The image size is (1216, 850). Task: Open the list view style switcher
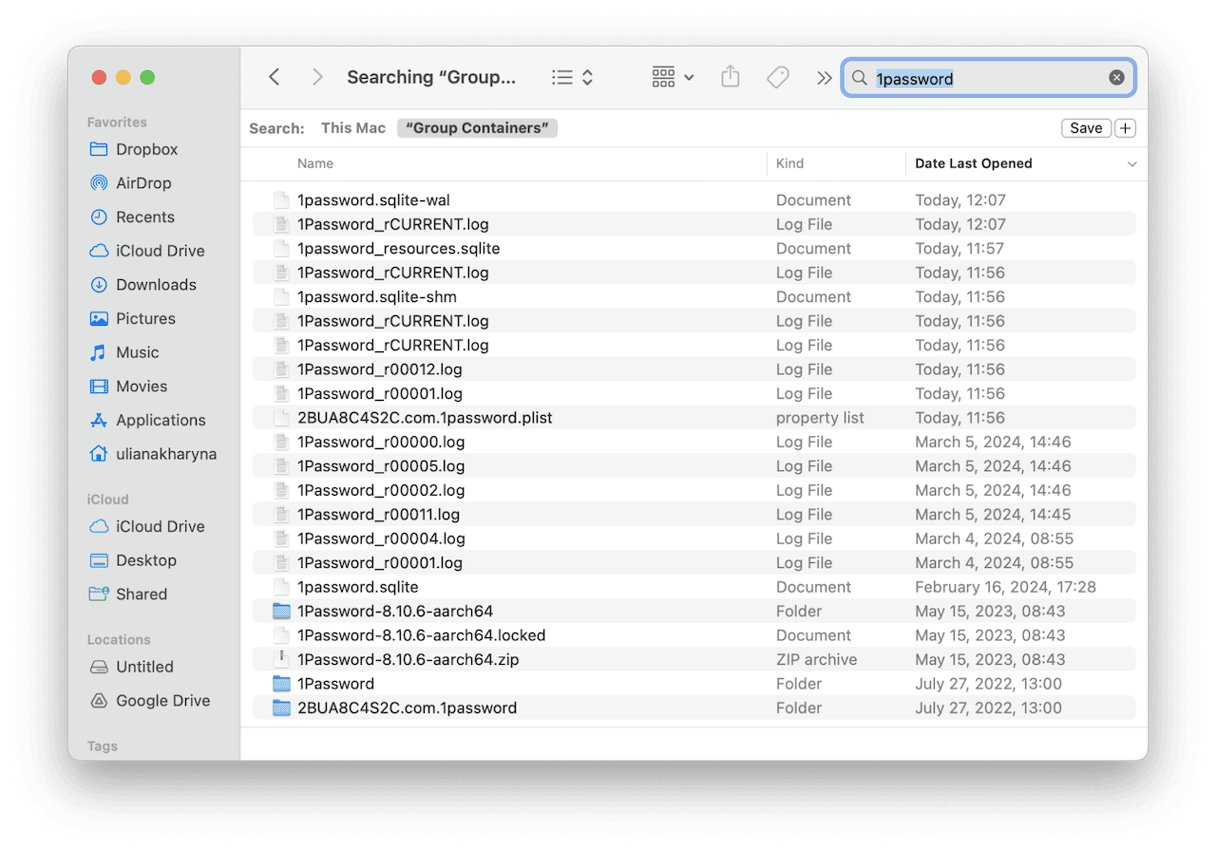pos(573,78)
